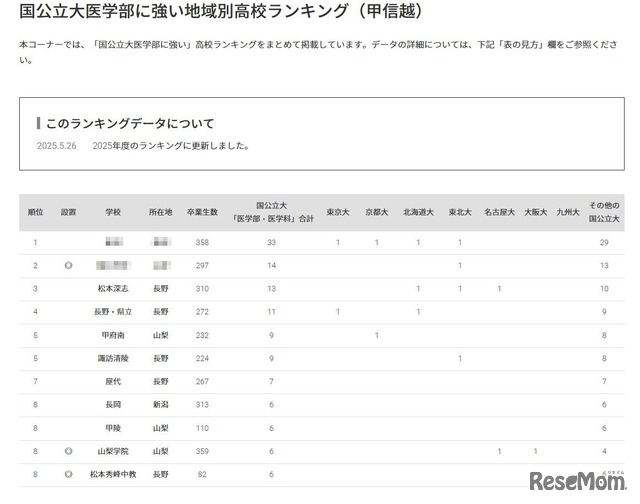The image size is (640, 504).
Task: Click the school name 長岡
Action: (x=113, y=404)
